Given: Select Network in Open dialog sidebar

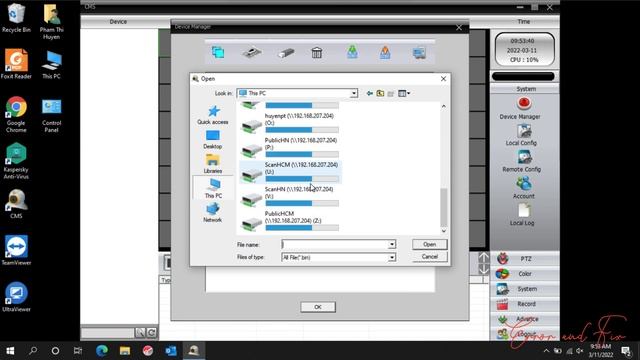Looking at the screenshot, I should point(213,213).
